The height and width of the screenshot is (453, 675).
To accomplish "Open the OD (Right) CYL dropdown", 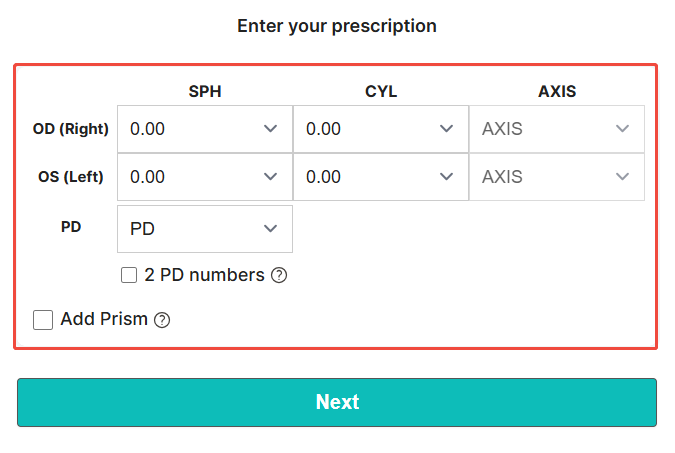I will tap(381, 129).
